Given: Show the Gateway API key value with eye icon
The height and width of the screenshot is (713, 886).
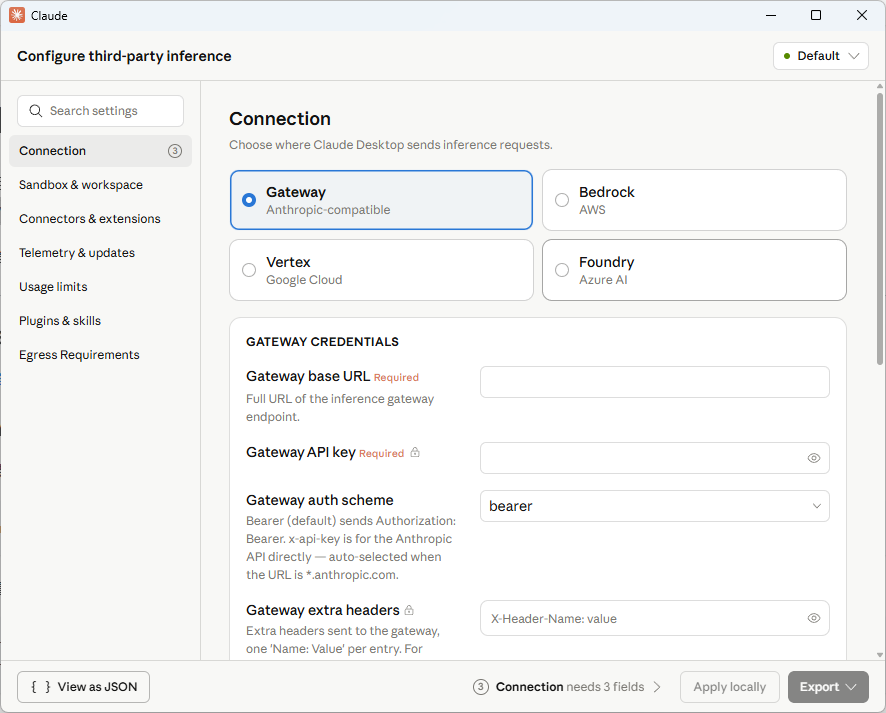Looking at the screenshot, I should (814, 458).
